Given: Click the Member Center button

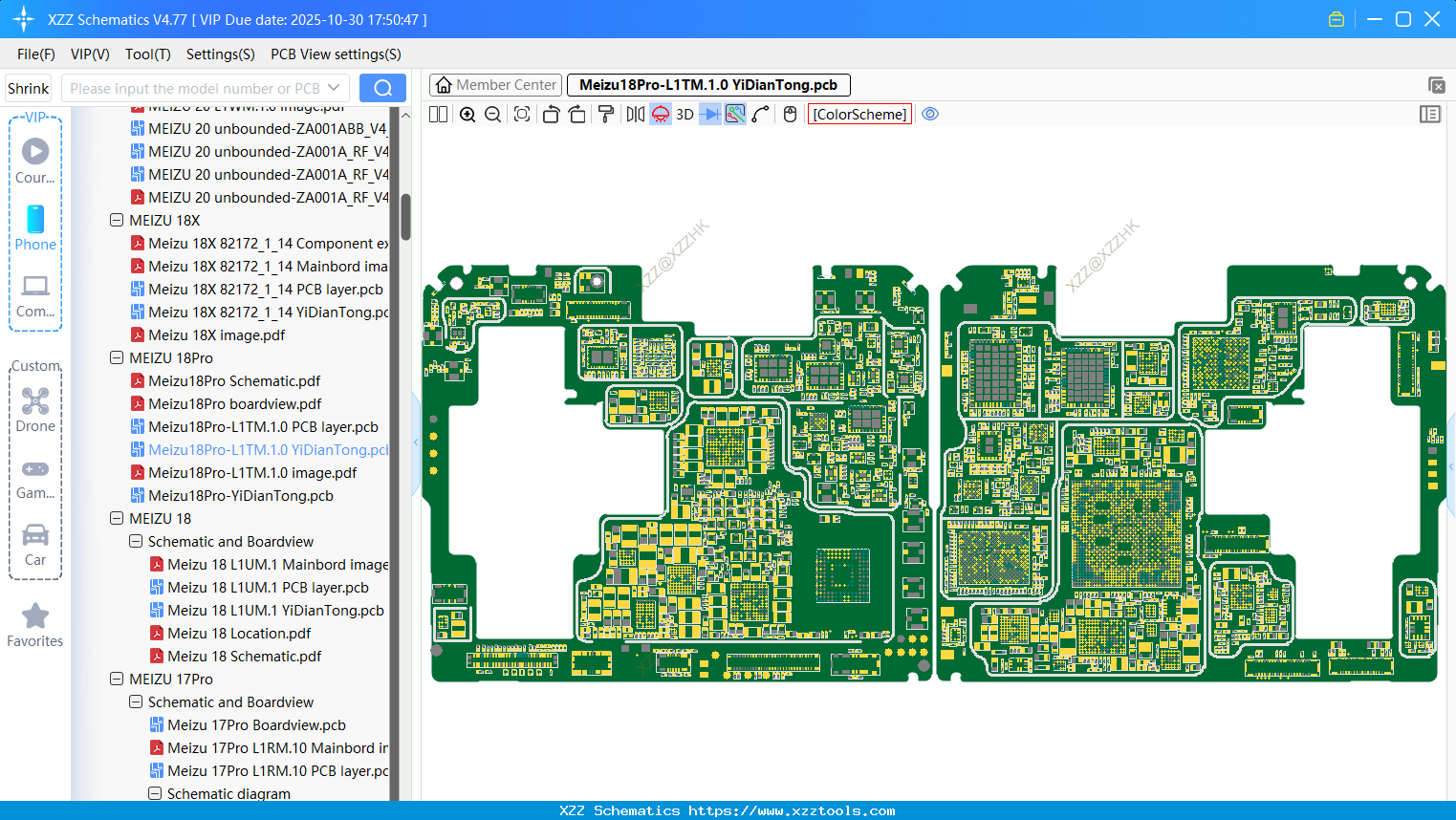Looking at the screenshot, I should [x=495, y=85].
